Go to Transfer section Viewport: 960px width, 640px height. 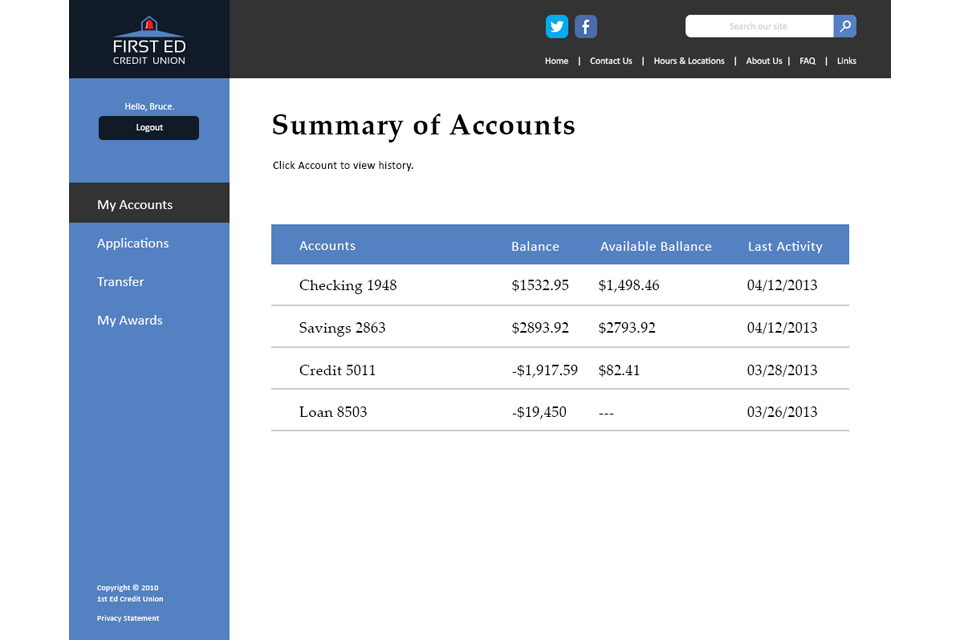tap(121, 282)
